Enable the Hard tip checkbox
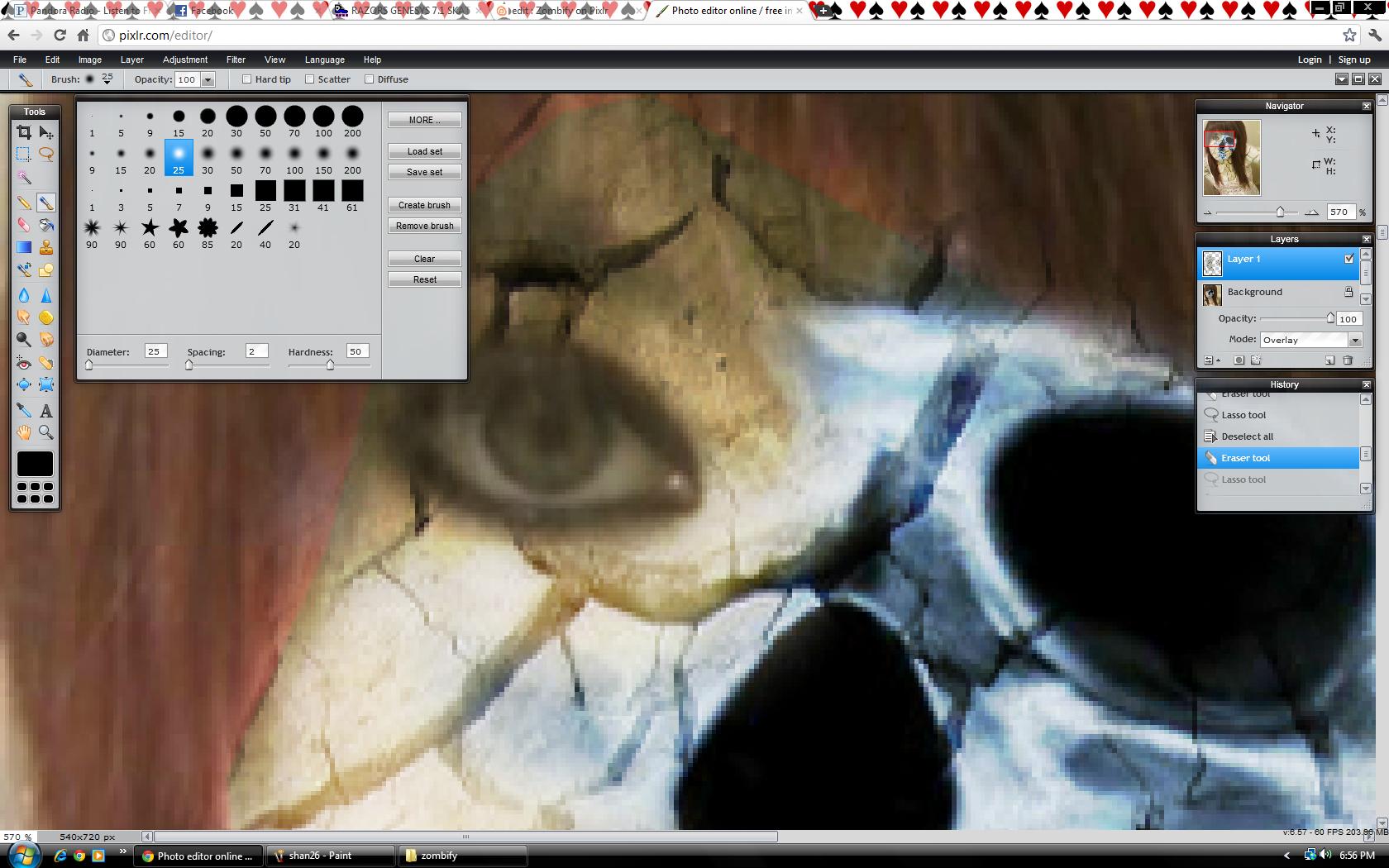Viewport: 1389px width, 868px height. click(246, 79)
